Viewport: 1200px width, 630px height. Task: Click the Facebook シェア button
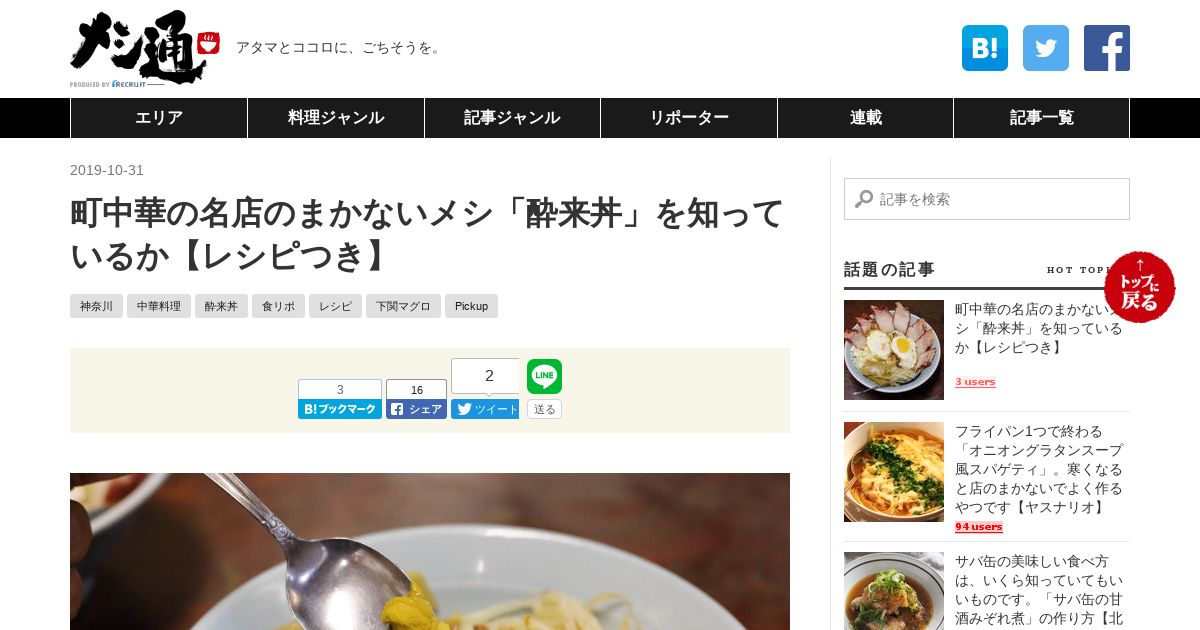(x=416, y=409)
